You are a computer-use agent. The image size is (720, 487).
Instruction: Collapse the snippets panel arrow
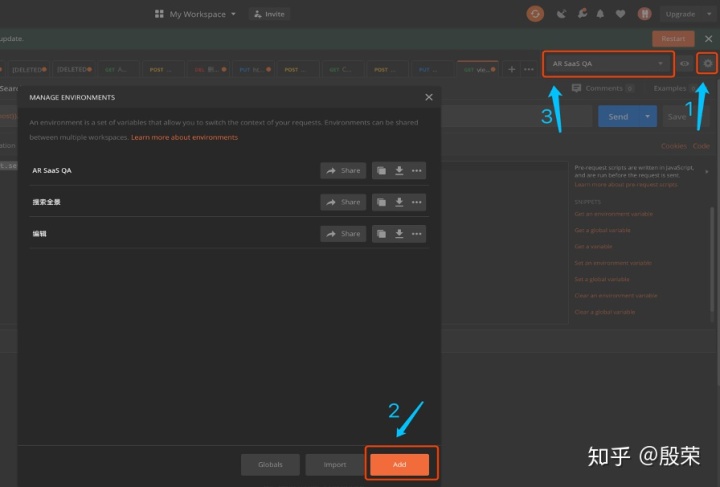click(707, 172)
